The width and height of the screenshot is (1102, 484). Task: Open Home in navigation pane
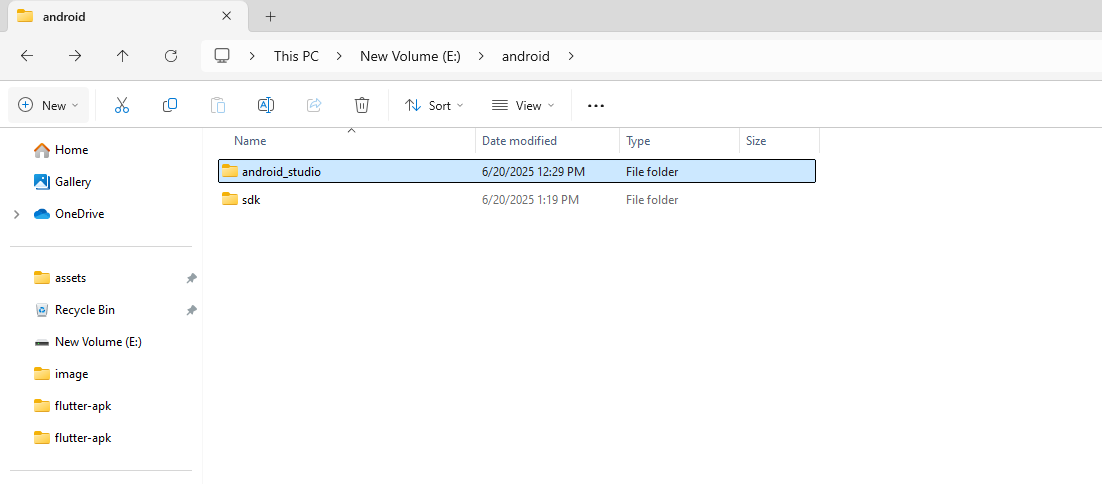point(61,150)
